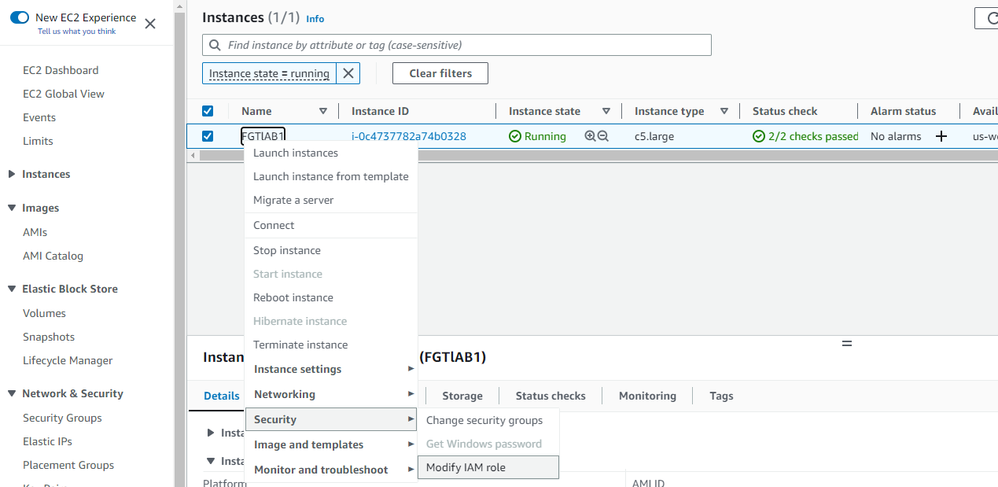This screenshot has width=998, height=487.
Task: Open AMIs in the sidebar
Action: click(x=35, y=232)
